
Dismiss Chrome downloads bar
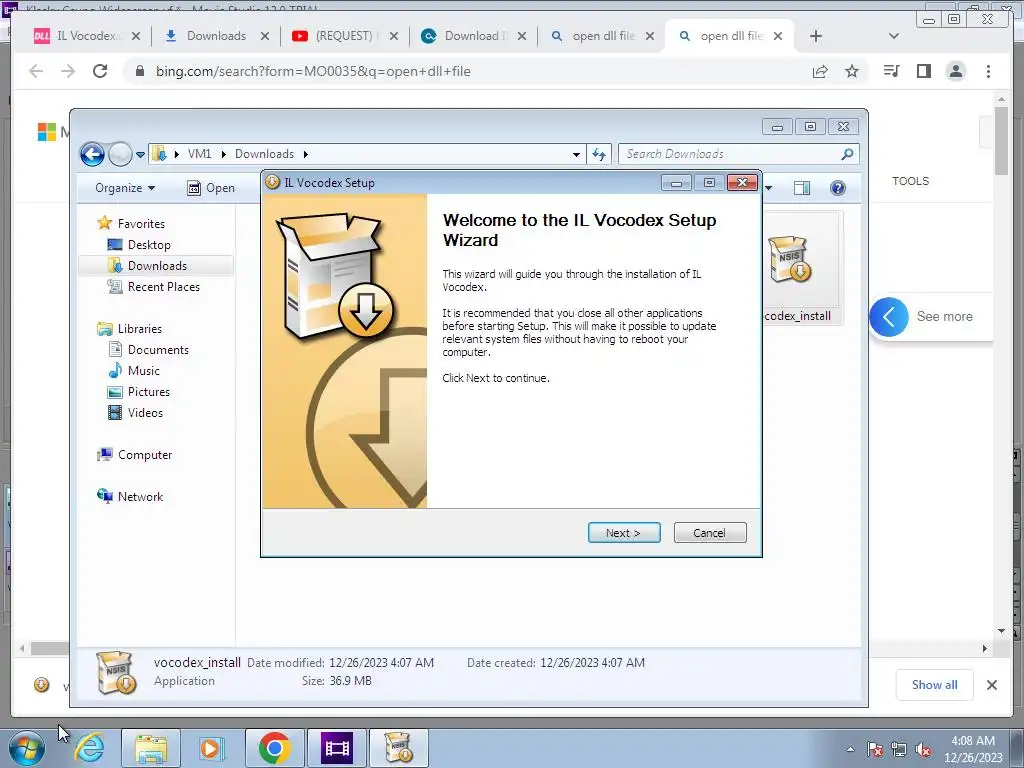click(991, 684)
